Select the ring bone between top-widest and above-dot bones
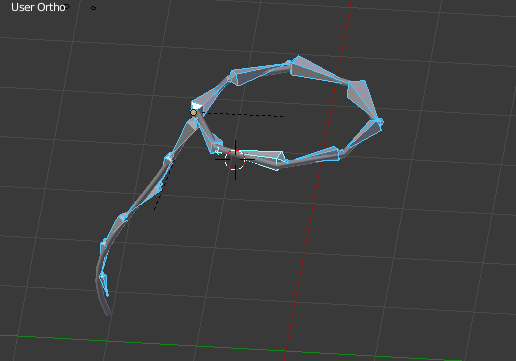Screen dimensions: 516x361 coord(260,73)
